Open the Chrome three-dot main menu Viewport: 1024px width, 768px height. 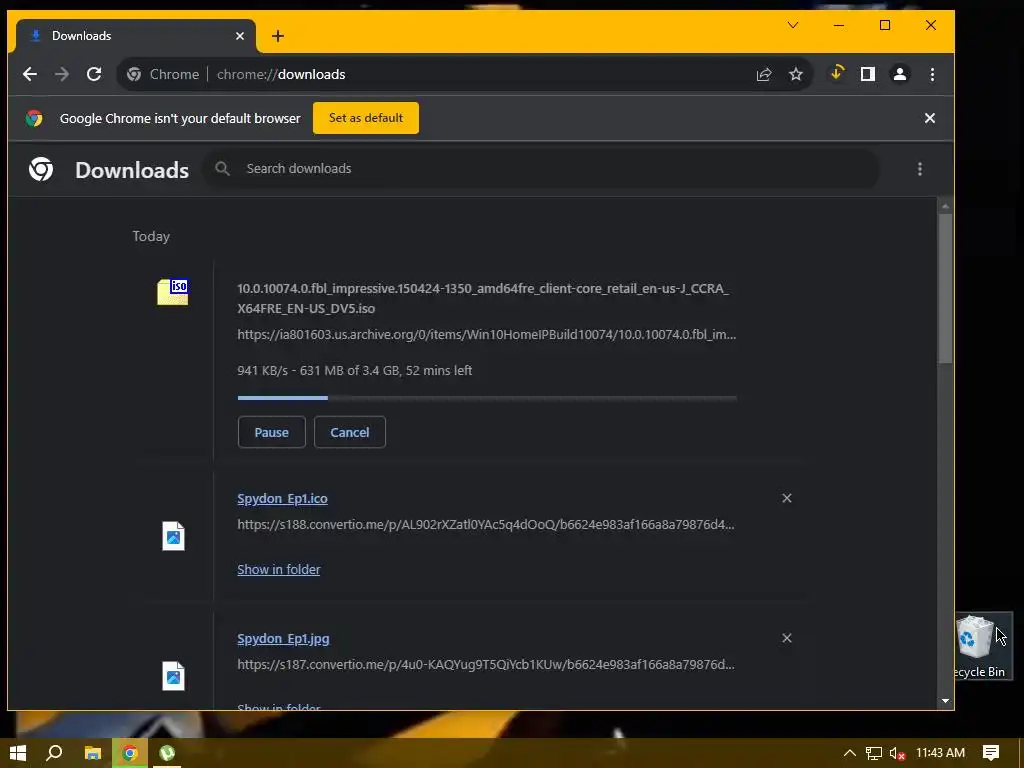pyautogui.click(x=932, y=74)
